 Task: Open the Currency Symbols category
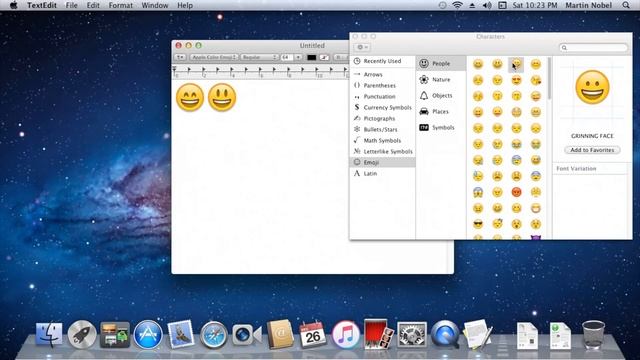(x=382, y=107)
